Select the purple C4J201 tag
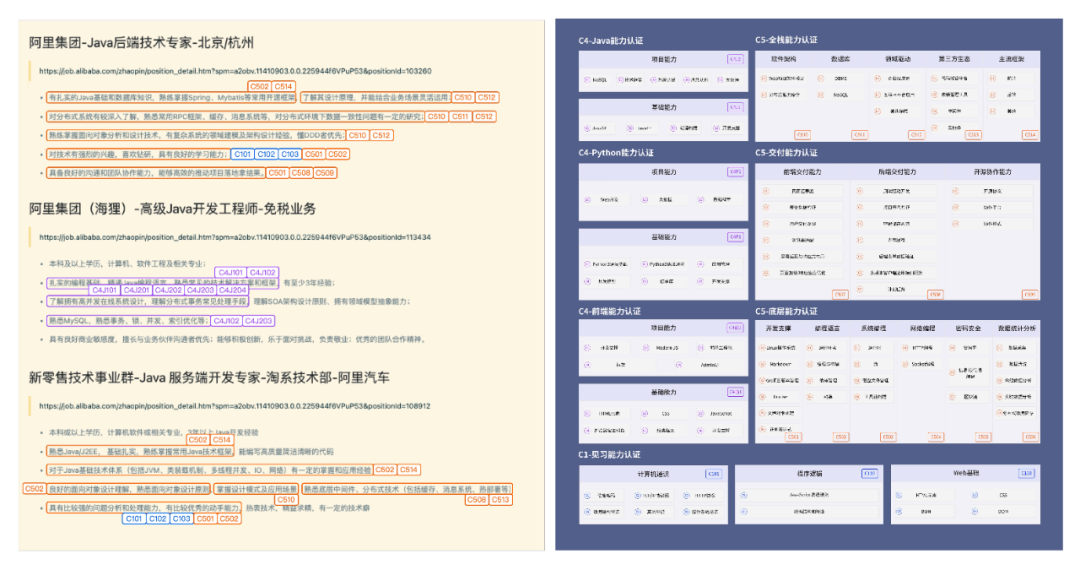1080x570 pixels. [x=136, y=291]
